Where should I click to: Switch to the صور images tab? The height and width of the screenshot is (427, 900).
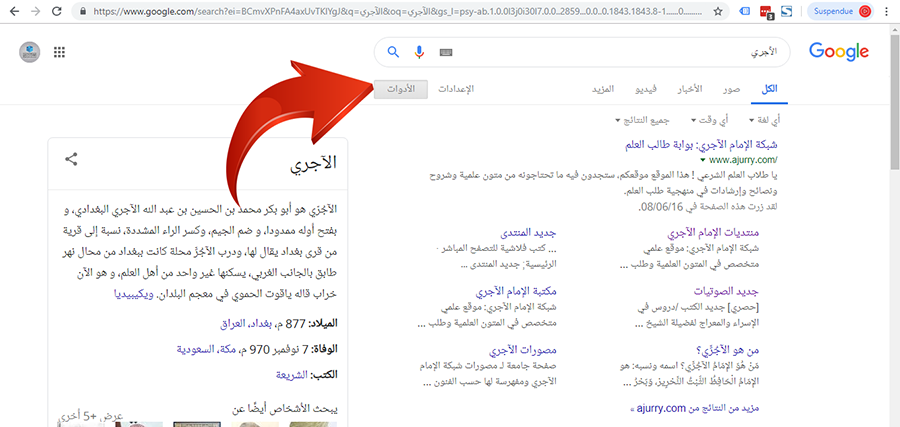(x=733, y=89)
